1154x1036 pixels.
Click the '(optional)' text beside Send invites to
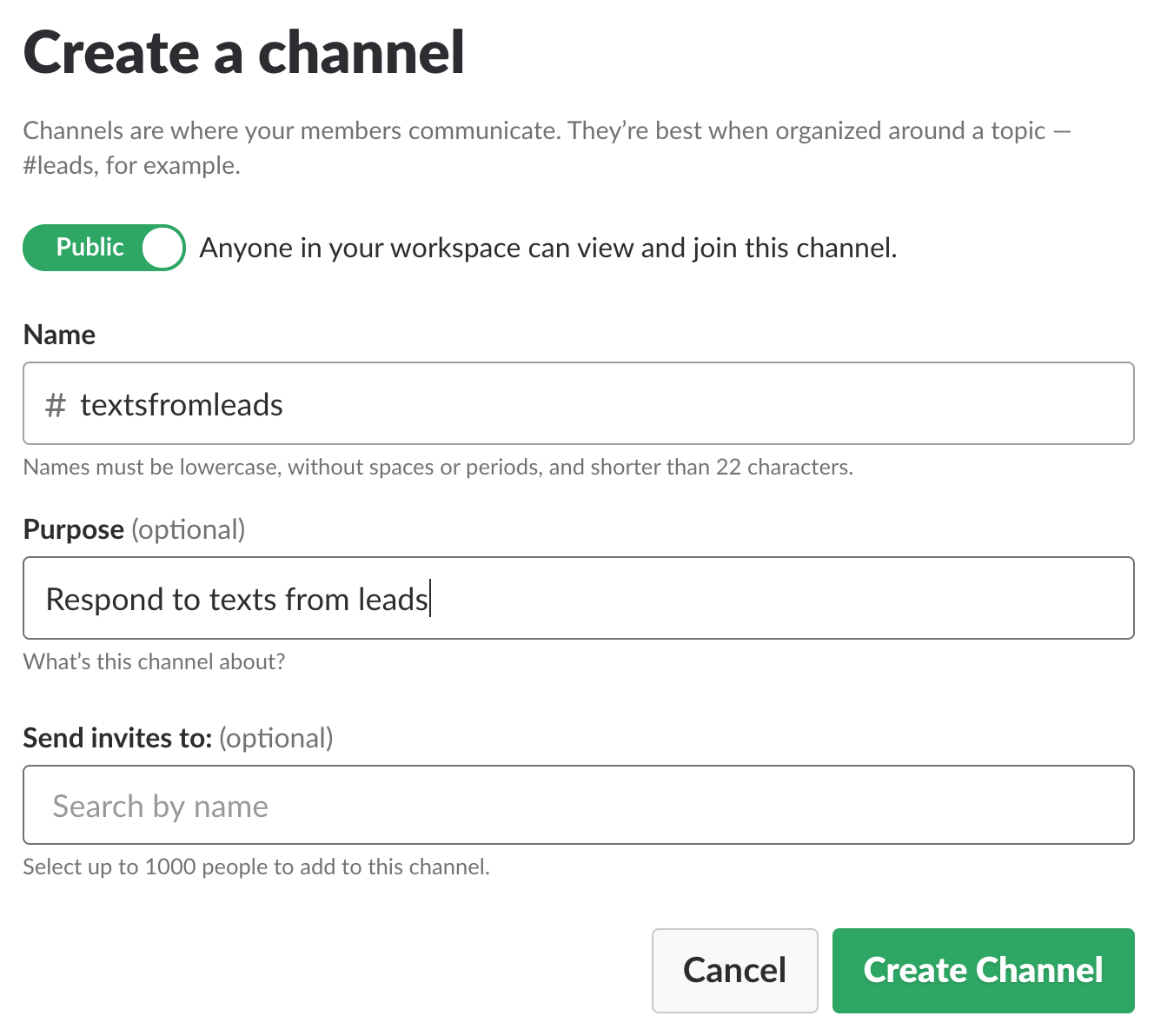(x=276, y=738)
